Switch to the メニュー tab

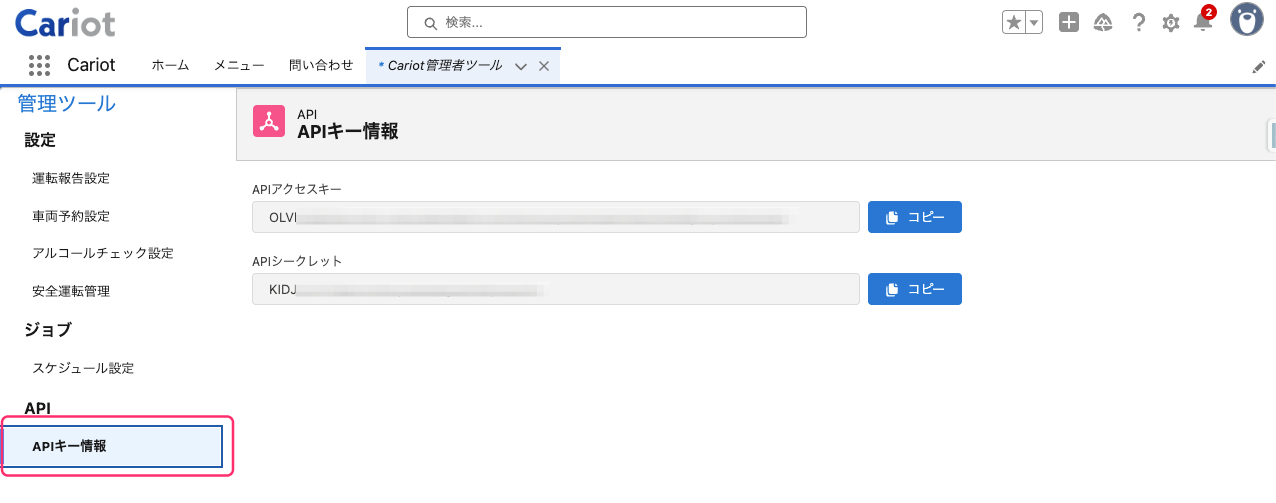pyautogui.click(x=239, y=65)
